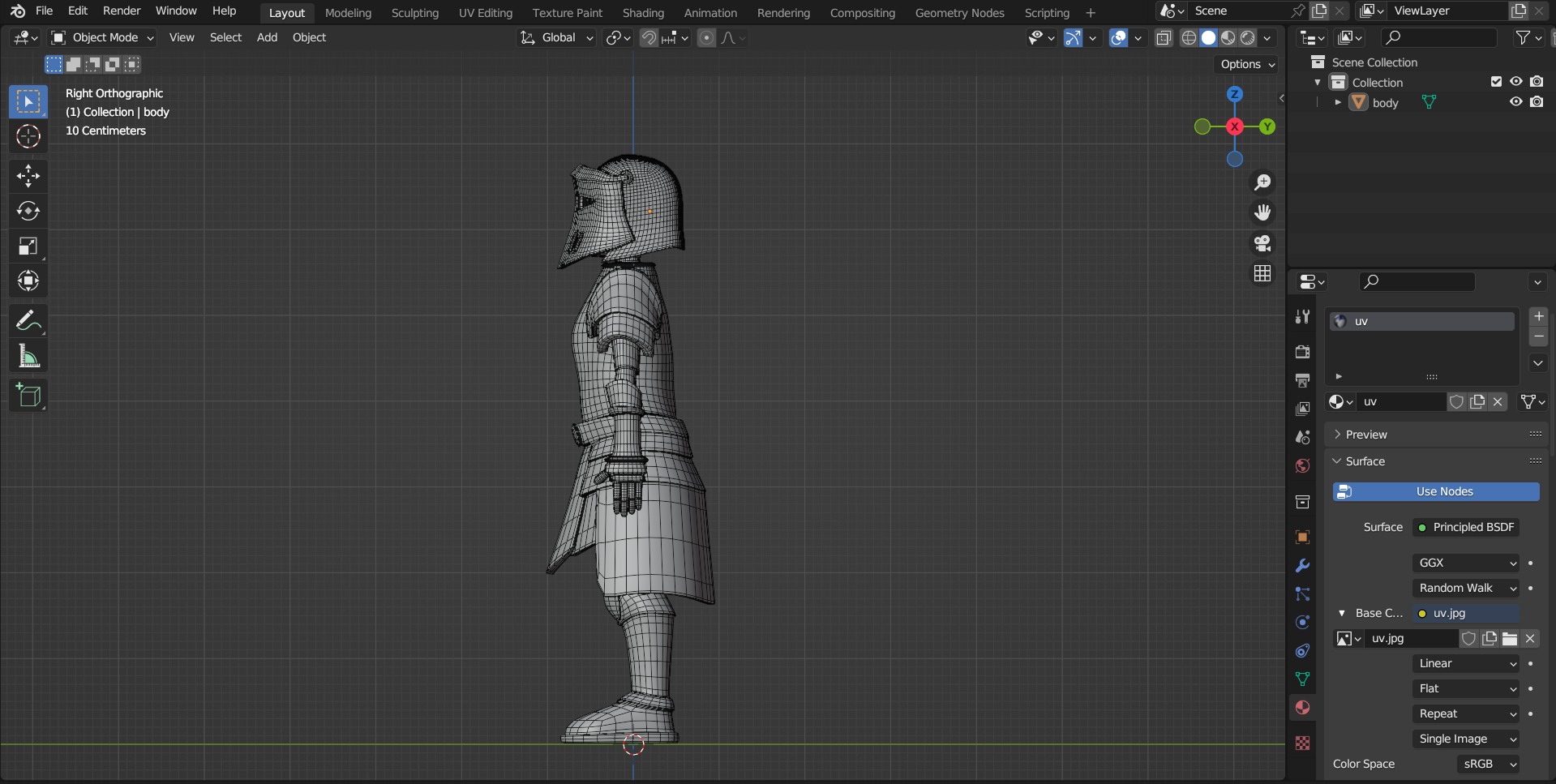Select the Annotate tool
Viewport: 1556px width, 784px height.
click(28, 321)
